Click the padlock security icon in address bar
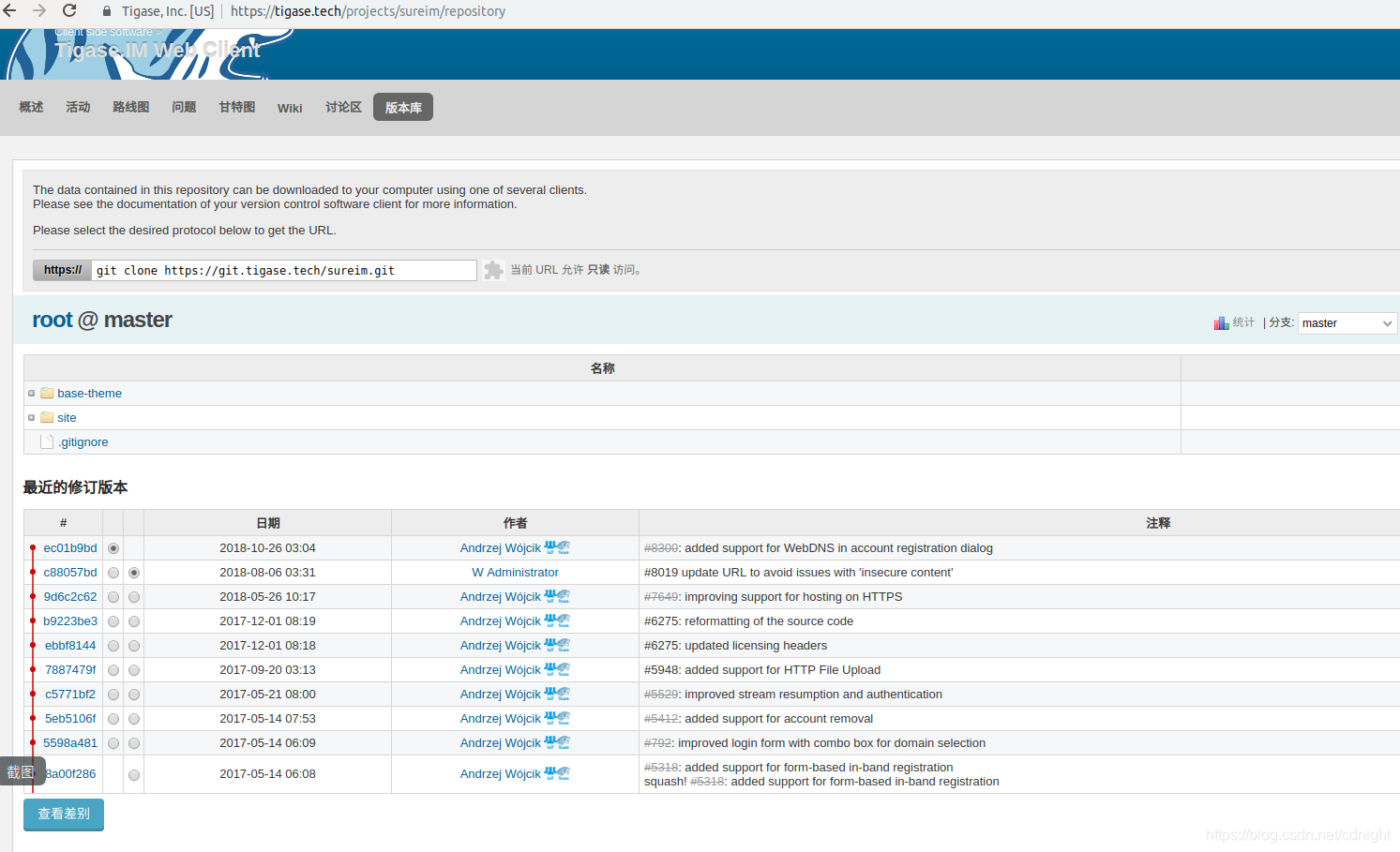Screen dimensions: 1400x852 [107, 11]
